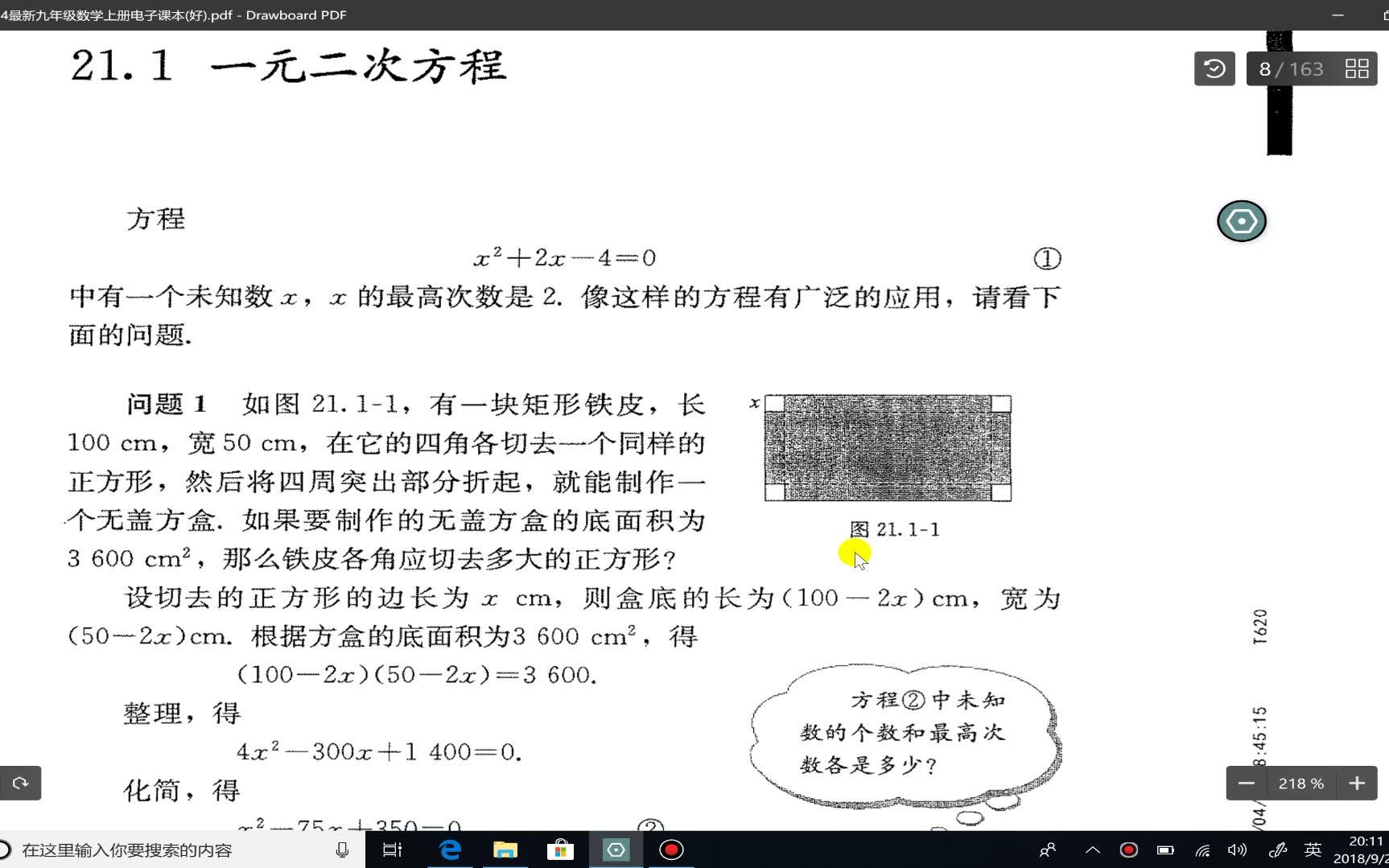Switch input language from 英
The width and height of the screenshot is (1389, 868).
[x=1312, y=849]
